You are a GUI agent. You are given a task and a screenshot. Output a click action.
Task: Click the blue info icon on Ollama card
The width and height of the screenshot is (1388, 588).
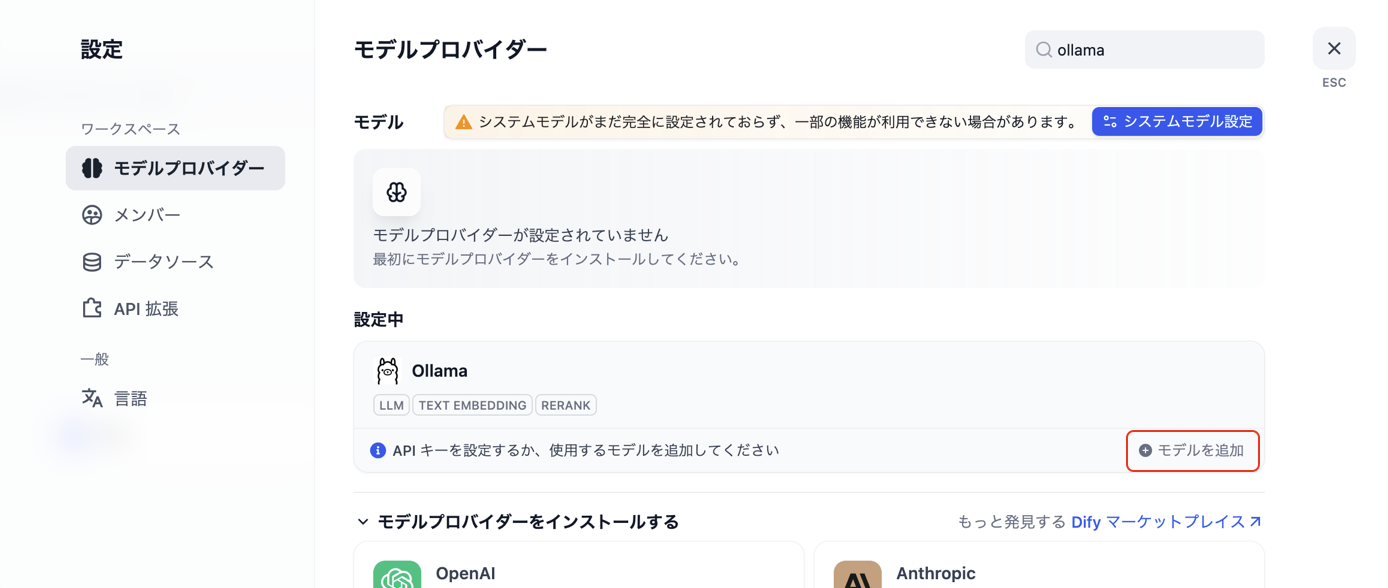coord(378,451)
